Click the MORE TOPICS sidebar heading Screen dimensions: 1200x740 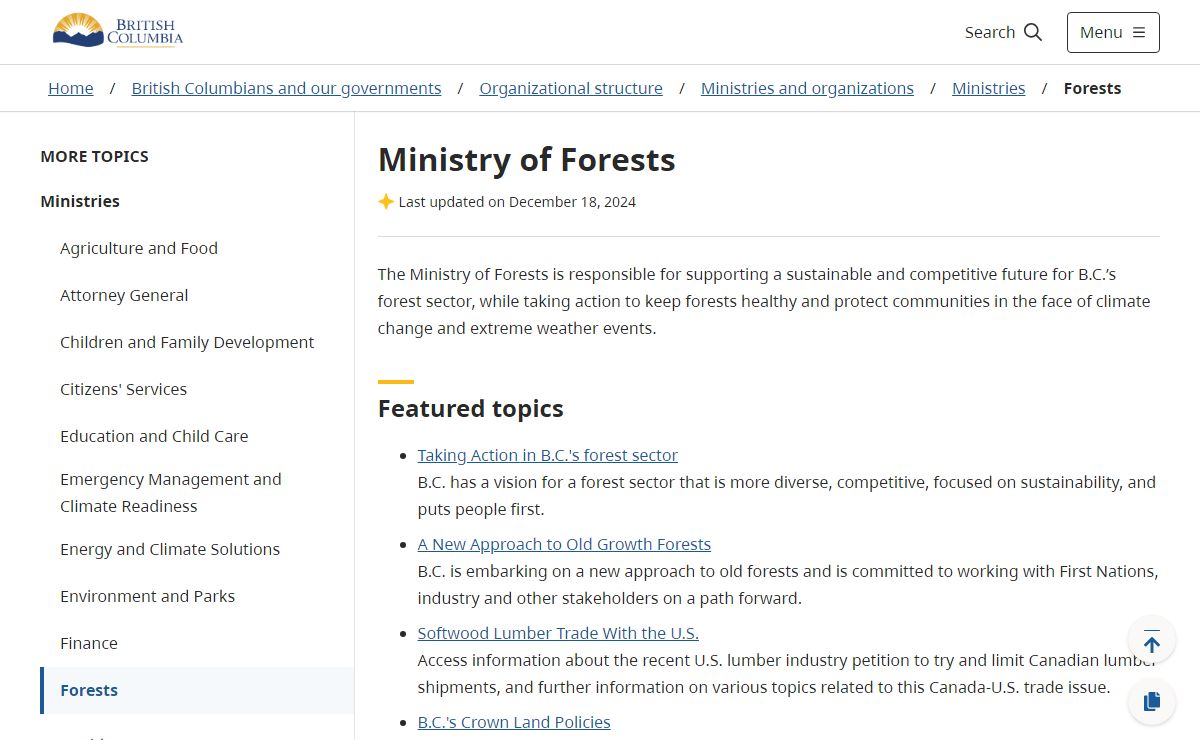point(94,156)
